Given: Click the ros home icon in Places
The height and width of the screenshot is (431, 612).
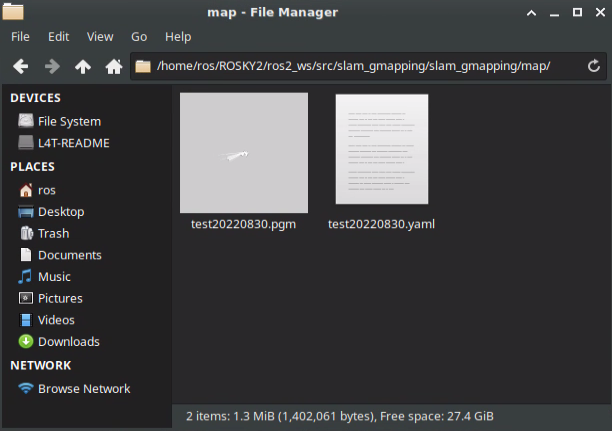Looking at the screenshot, I should 26,190.
